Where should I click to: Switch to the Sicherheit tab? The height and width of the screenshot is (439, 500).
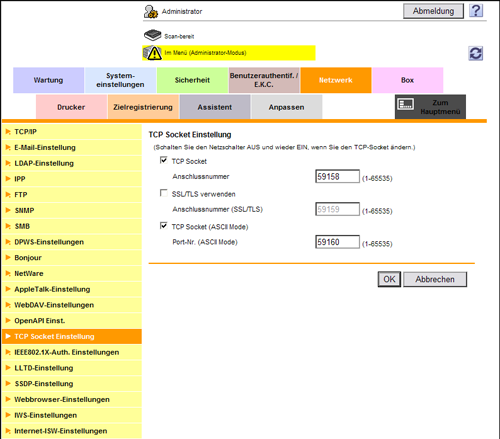click(192, 80)
